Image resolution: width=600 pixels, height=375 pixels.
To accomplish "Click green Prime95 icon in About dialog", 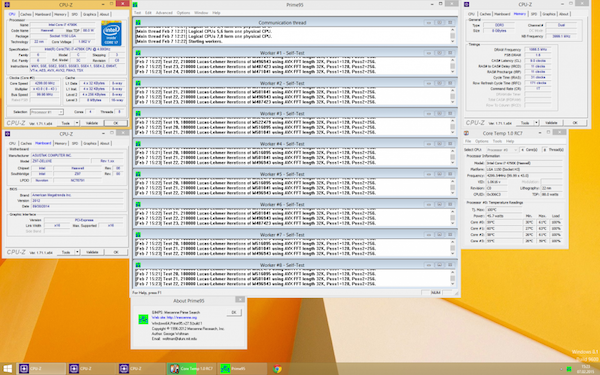I will pyautogui.click(x=143, y=319).
